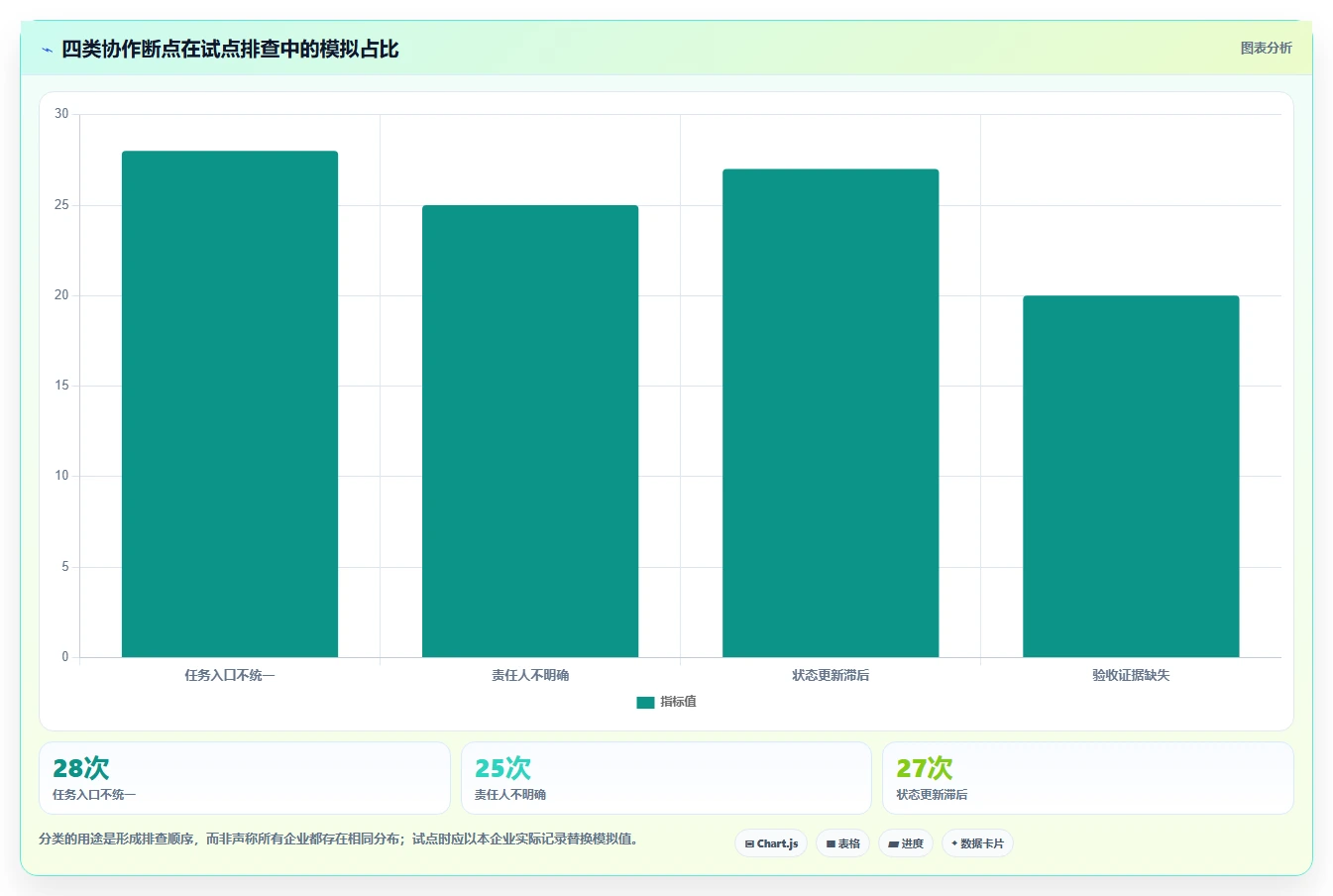The width and height of the screenshot is (1333, 896).
Task: Toggle the 指标值 legend color box
Action: coord(645,703)
